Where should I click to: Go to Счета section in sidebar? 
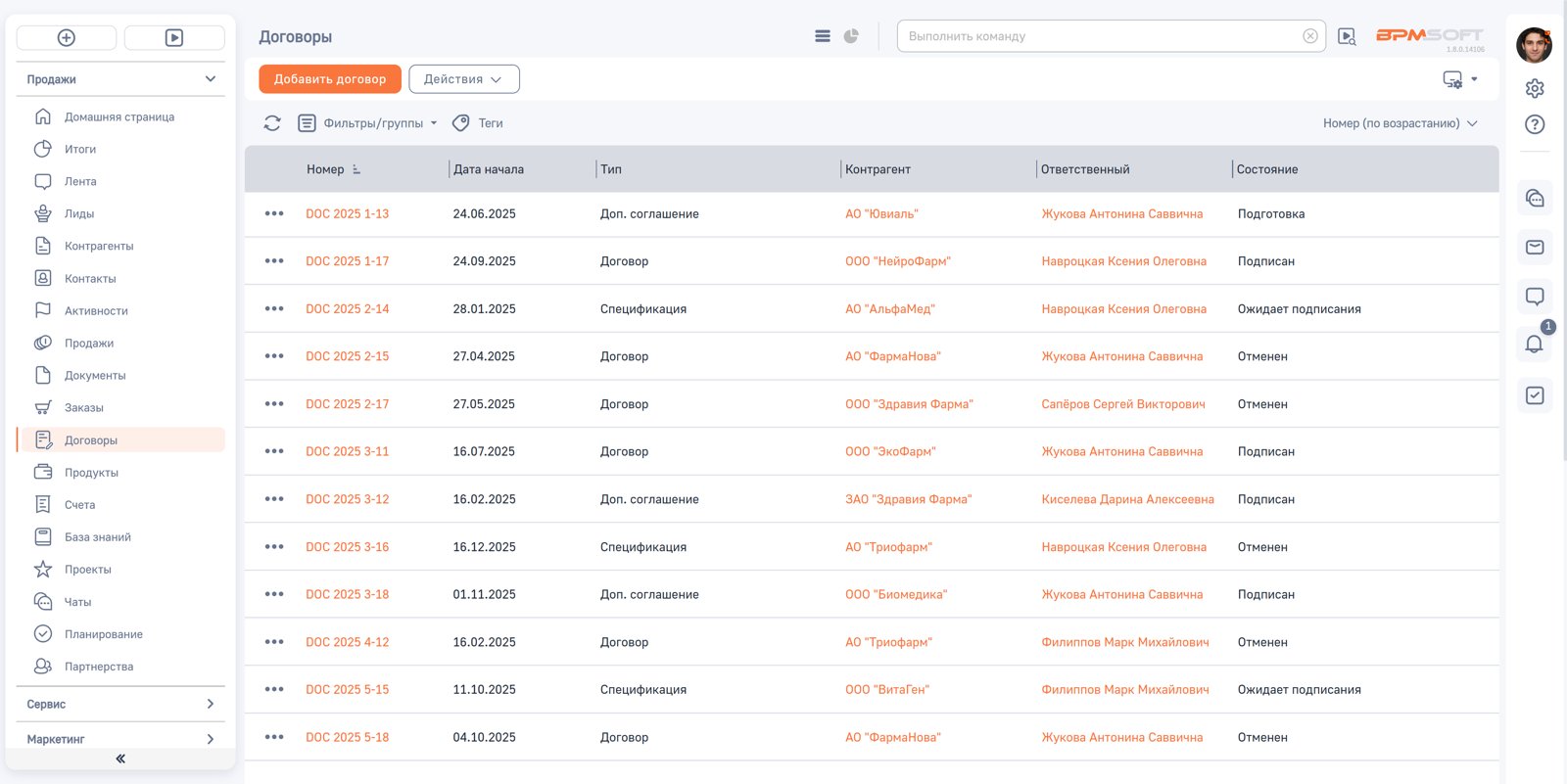point(80,505)
